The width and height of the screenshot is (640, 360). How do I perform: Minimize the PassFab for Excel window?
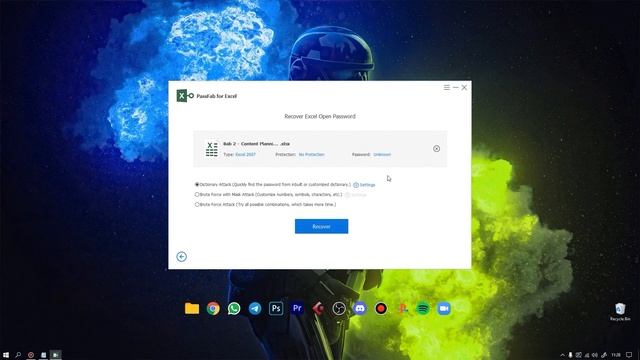(x=456, y=87)
